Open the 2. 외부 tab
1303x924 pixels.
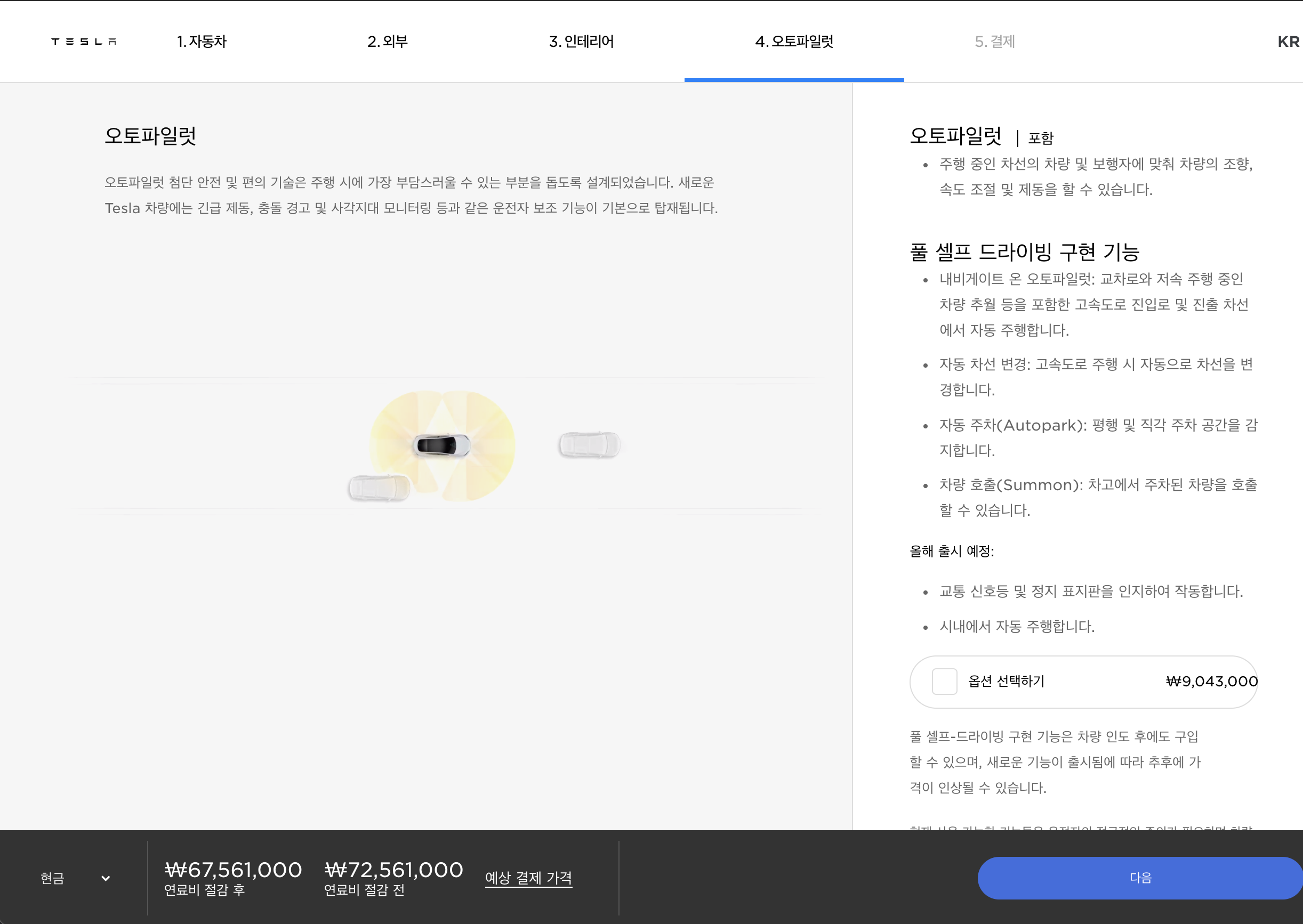point(387,42)
